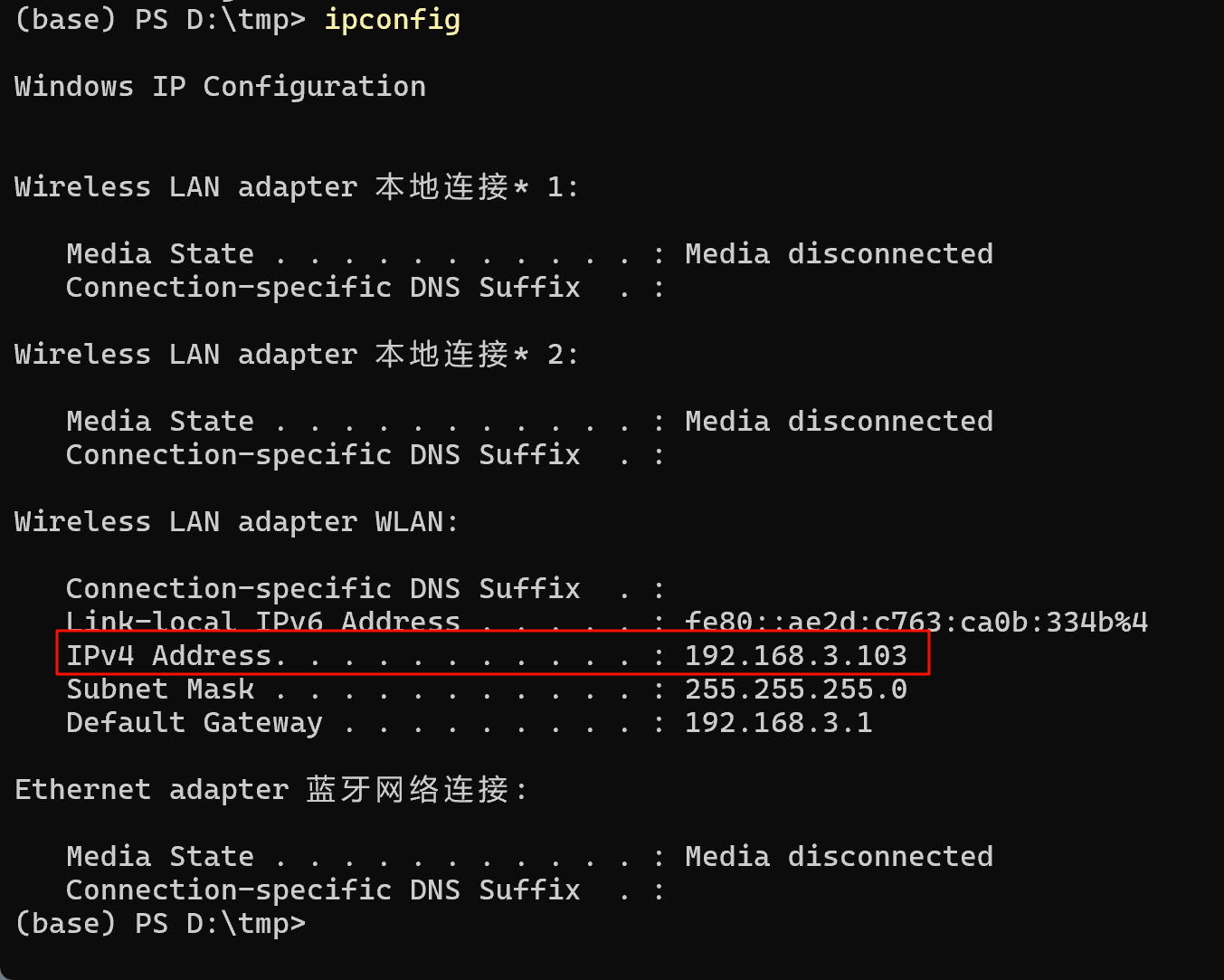Click the Wireless LAN adapter WLAN heading
This screenshot has width=1224, height=980.
pos(236,522)
